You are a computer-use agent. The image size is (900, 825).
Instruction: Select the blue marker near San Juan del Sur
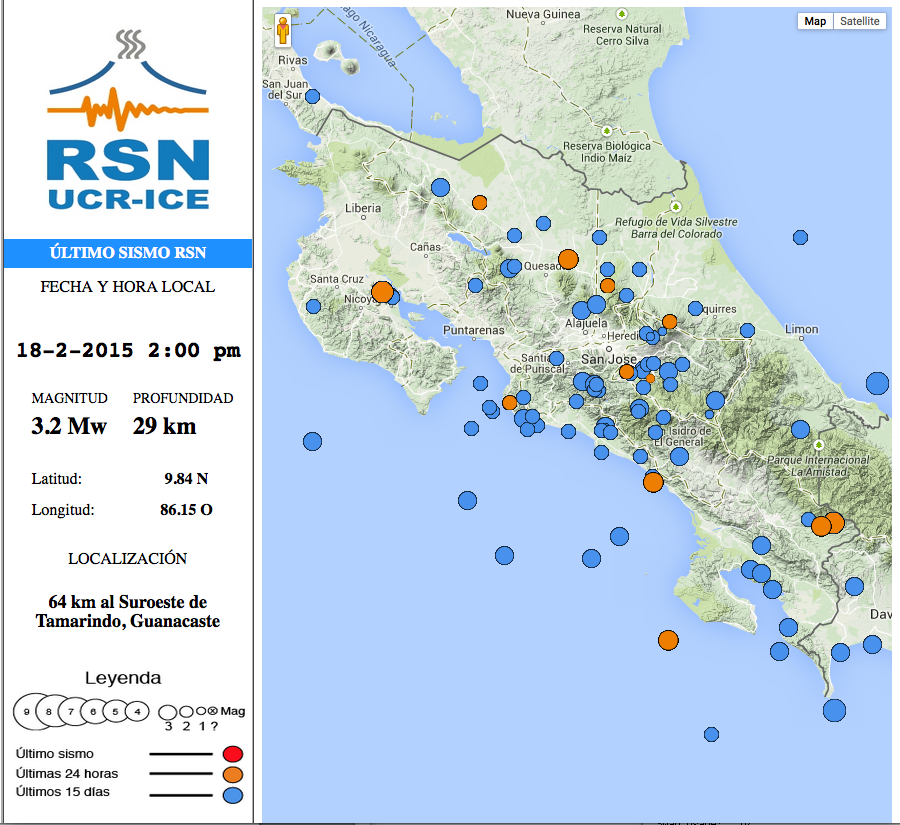tap(312, 97)
